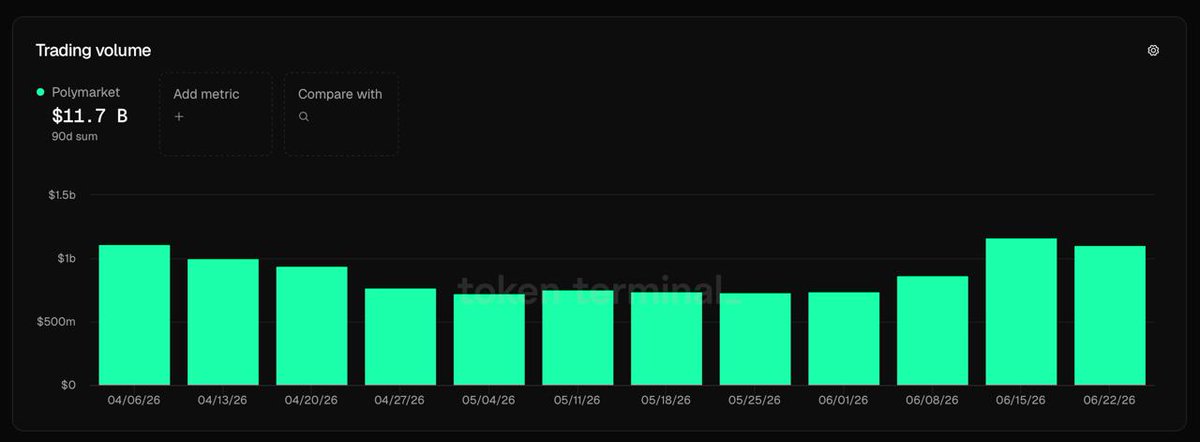This screenshot has width=1200, height=442.
Task: Click the 04/06/26 date label
Action: coord(134,400)
